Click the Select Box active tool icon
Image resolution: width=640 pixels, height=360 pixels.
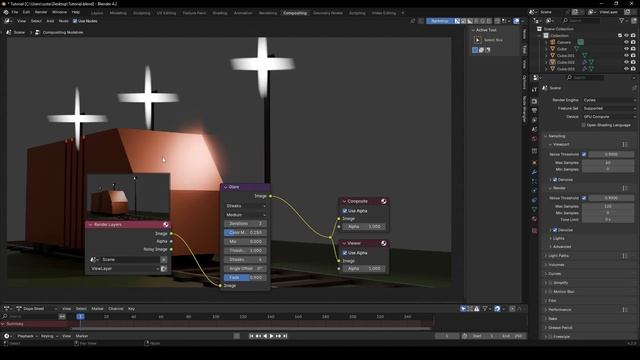[478, 40]
